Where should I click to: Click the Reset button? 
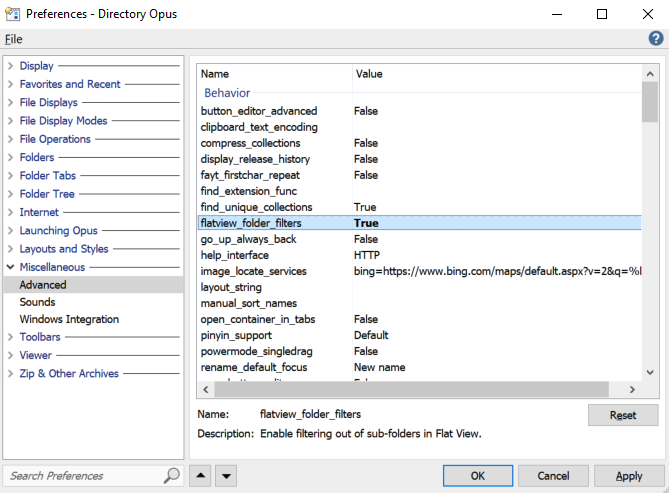pos(623,415)
